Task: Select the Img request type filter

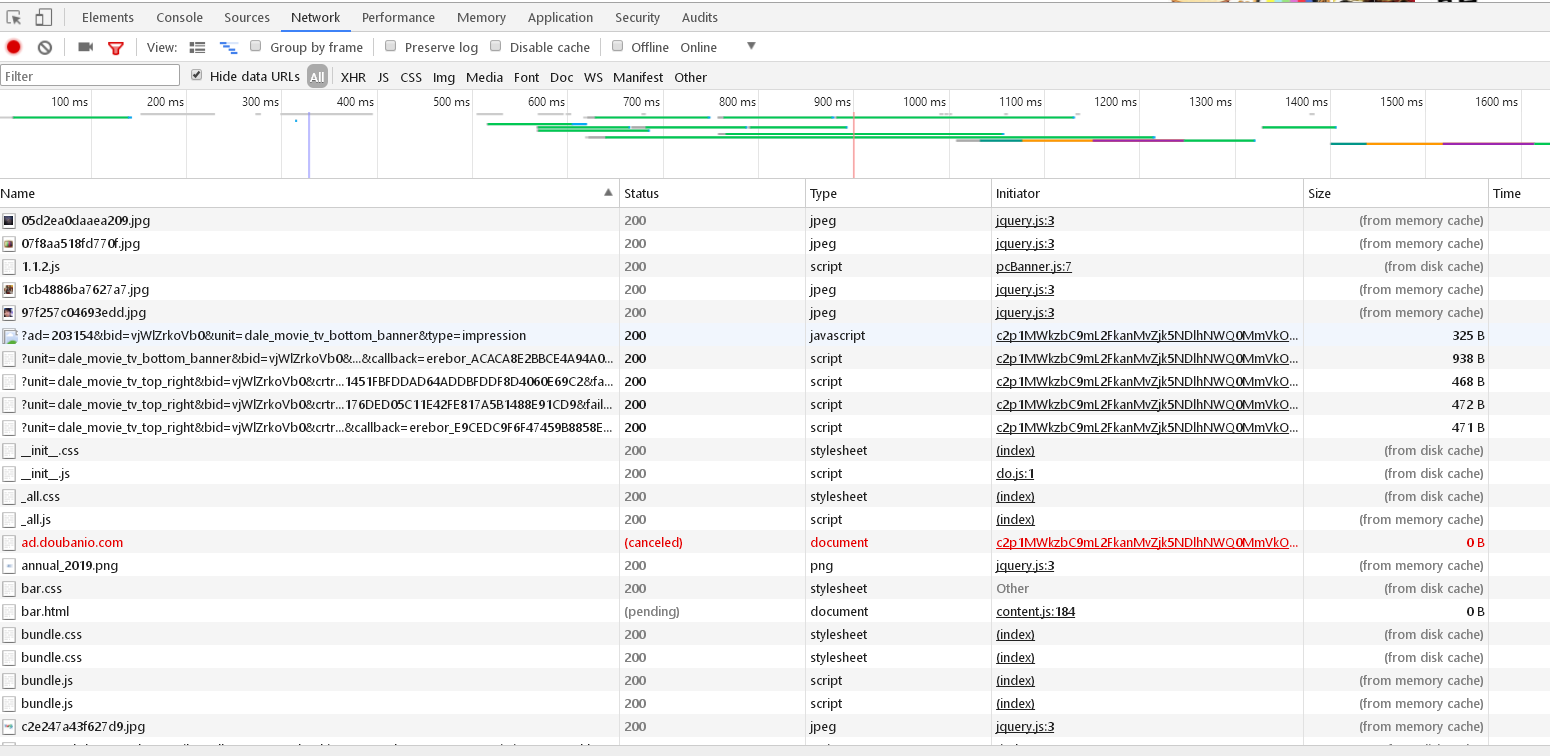Action: coord(443,77)
